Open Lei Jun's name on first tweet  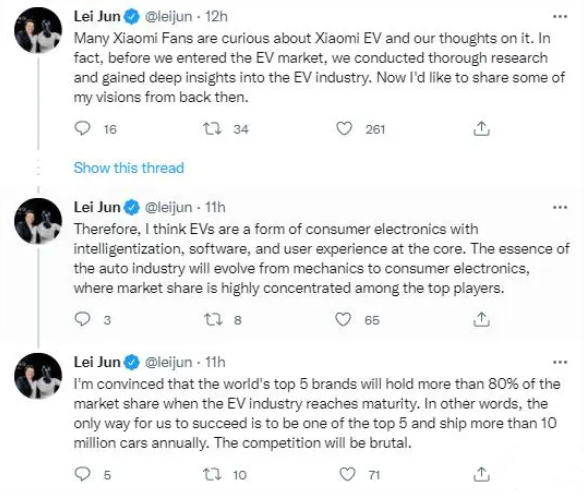tap(97, 16)
